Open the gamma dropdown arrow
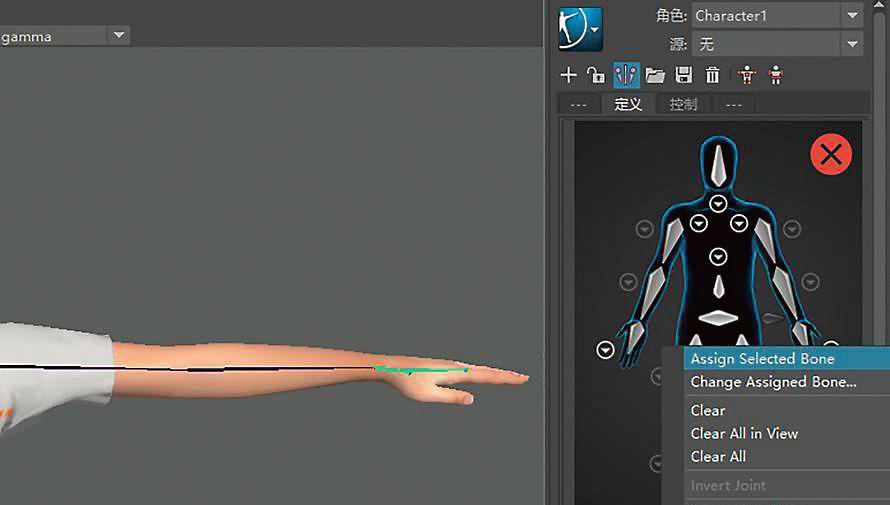 click(119, 35)
